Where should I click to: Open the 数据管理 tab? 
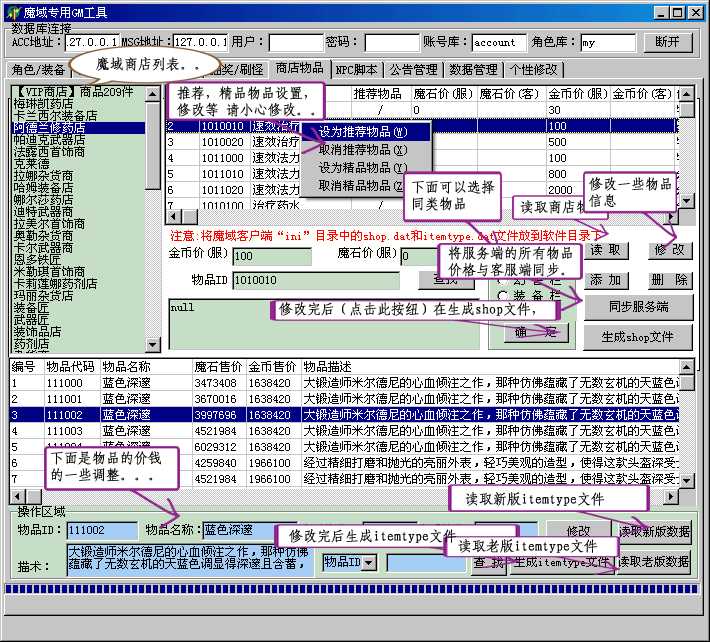(473, 70)
